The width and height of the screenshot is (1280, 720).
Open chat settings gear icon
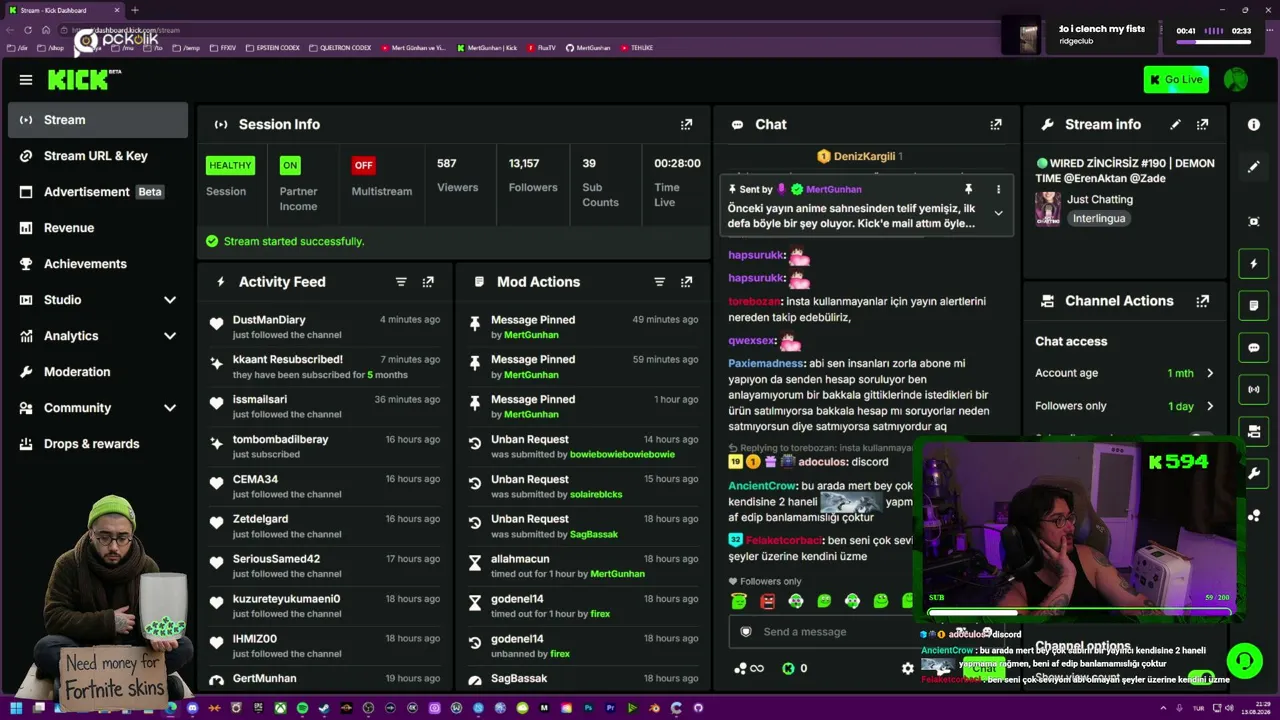pyautogui.click(x=907, y=668)
